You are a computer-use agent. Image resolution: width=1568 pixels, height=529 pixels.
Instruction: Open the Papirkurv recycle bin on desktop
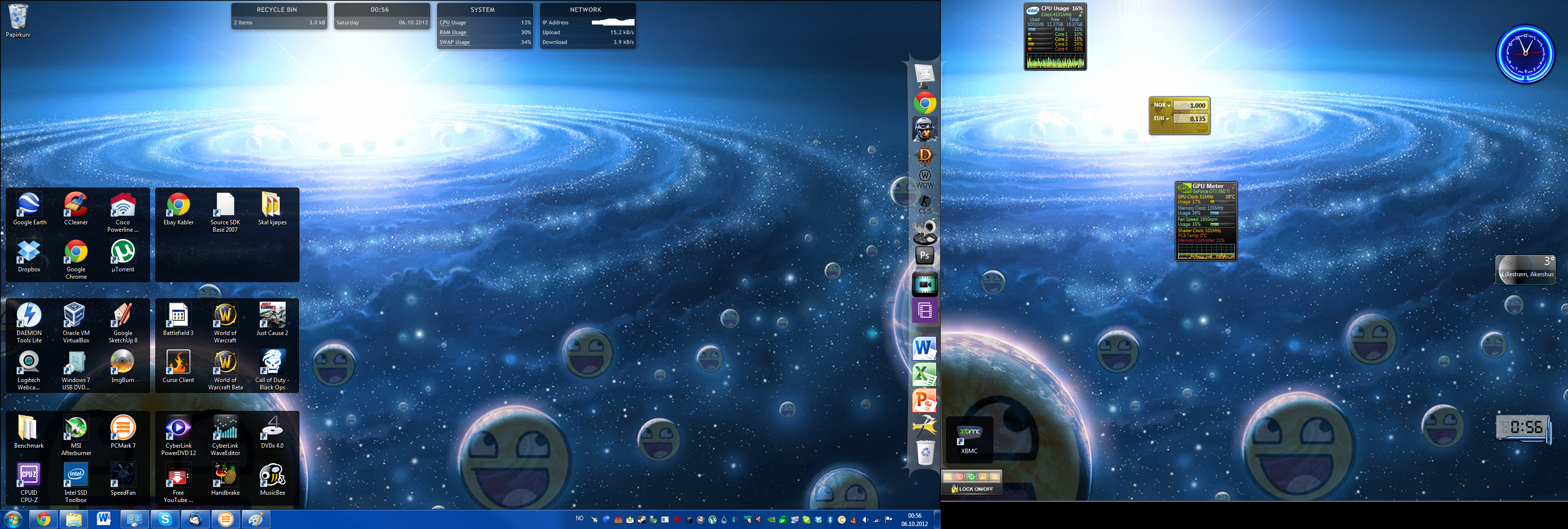tap(18, 21)
